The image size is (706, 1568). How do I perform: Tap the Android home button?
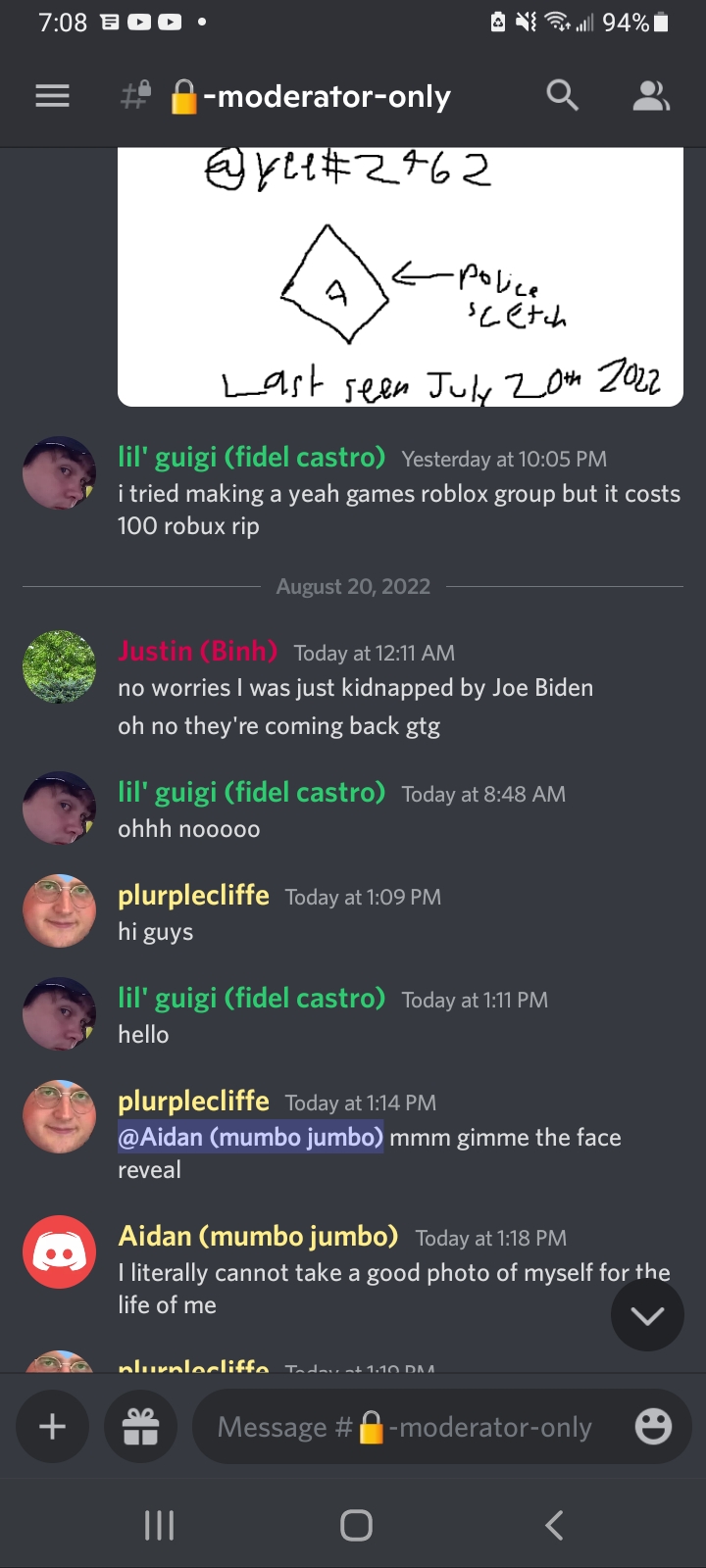[356, 1525]
